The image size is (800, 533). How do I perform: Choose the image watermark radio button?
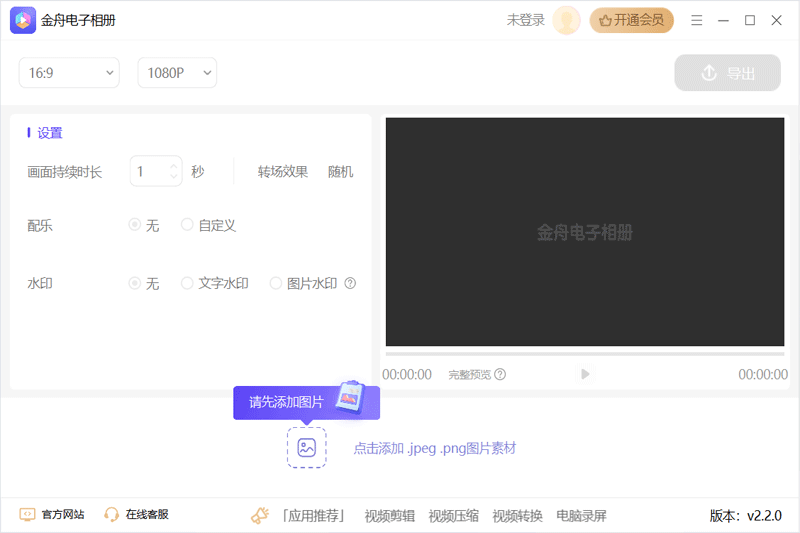point(276,283)
